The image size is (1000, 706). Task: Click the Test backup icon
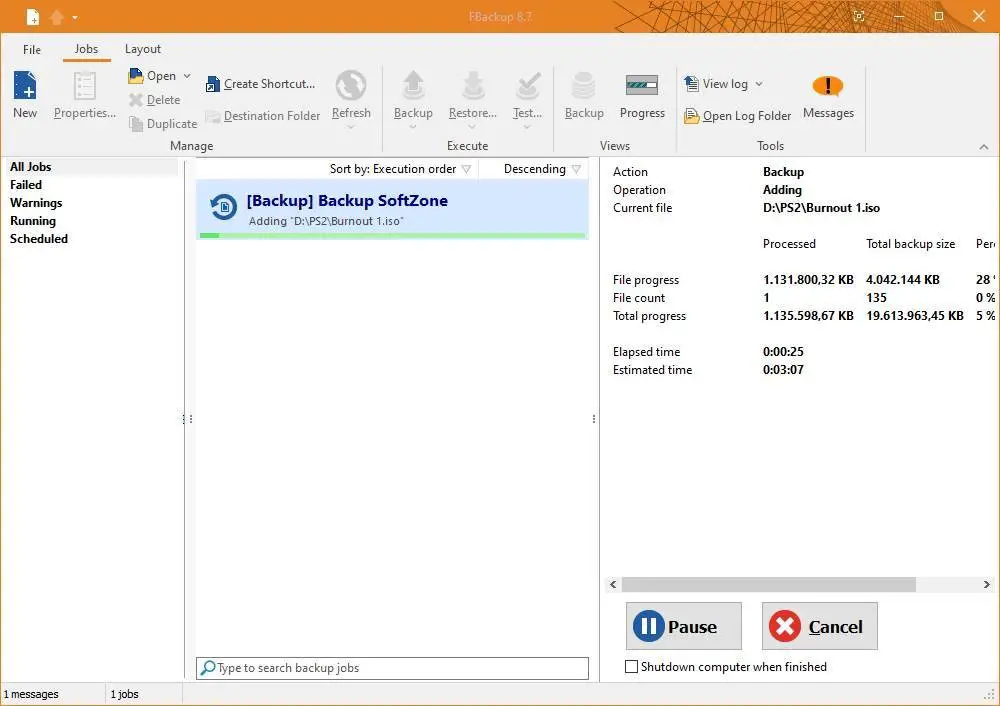pos(527,86)
